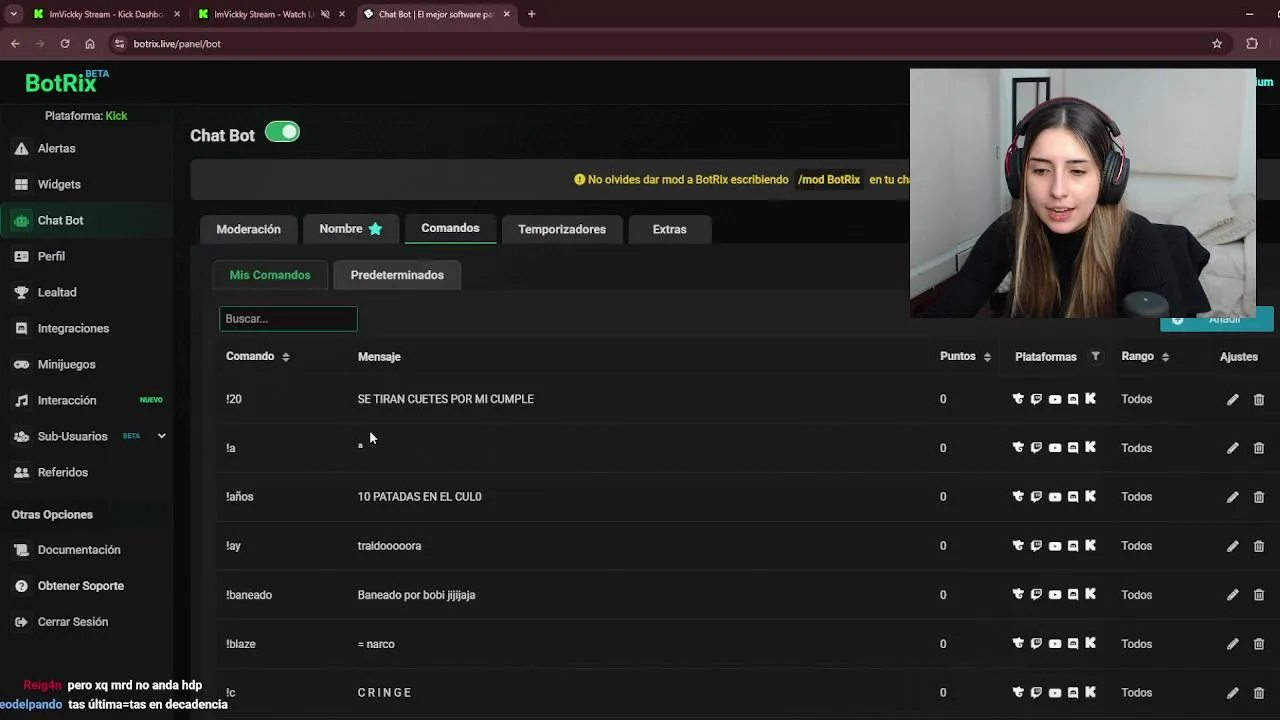Reload the browser page

pyautogui.click(x=65, y=44)
